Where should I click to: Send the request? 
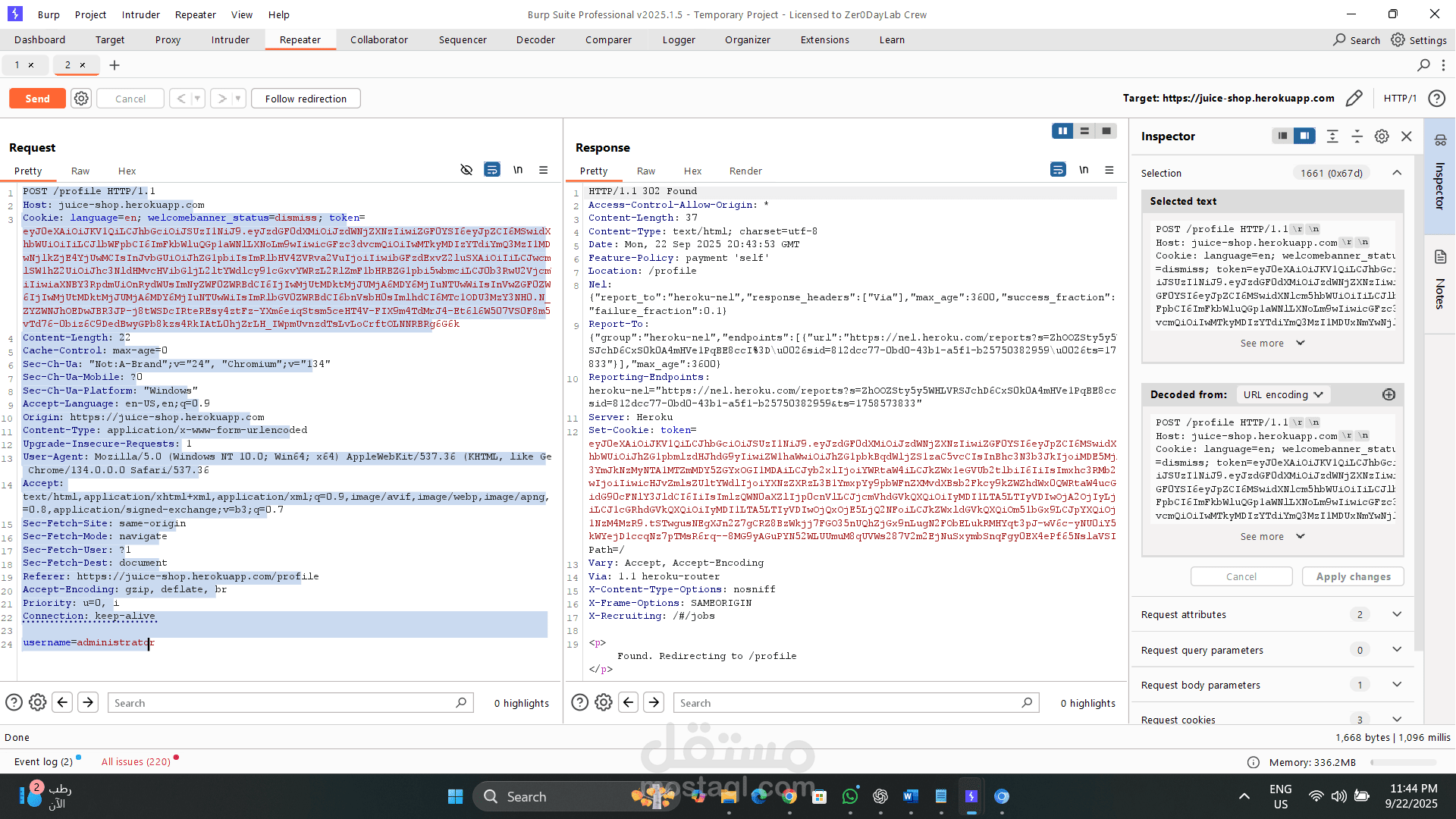coord(37,99)
